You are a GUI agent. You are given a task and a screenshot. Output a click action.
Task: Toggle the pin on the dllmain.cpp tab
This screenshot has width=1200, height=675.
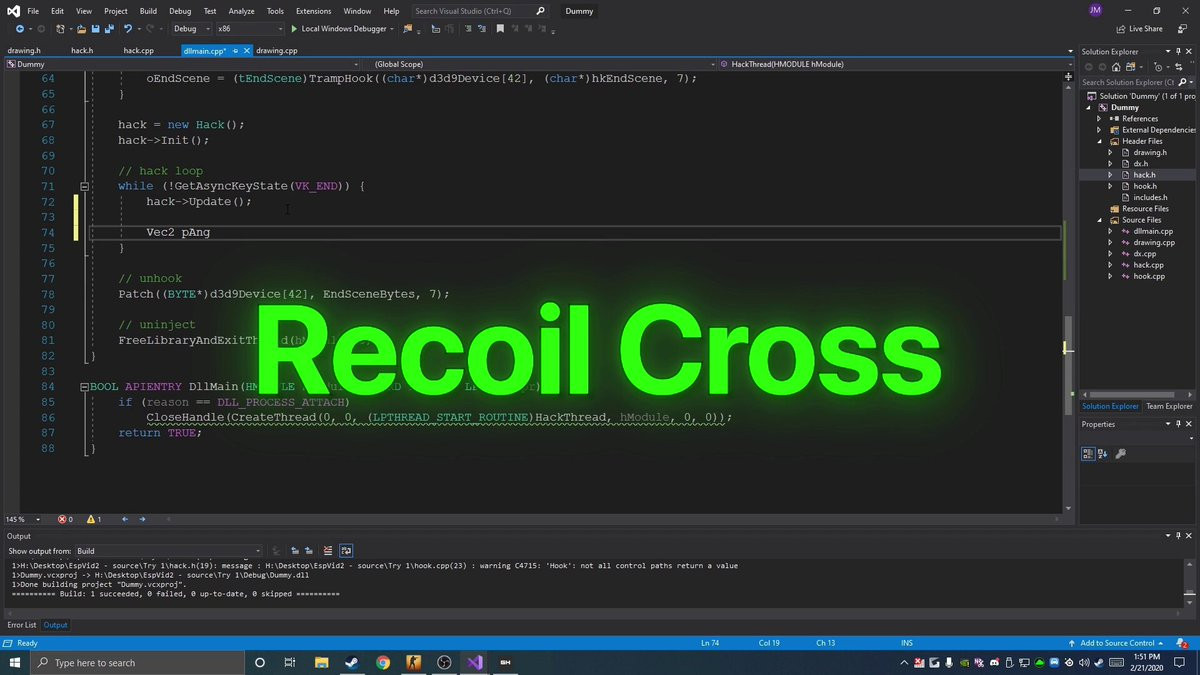click(x=235, y=50)
